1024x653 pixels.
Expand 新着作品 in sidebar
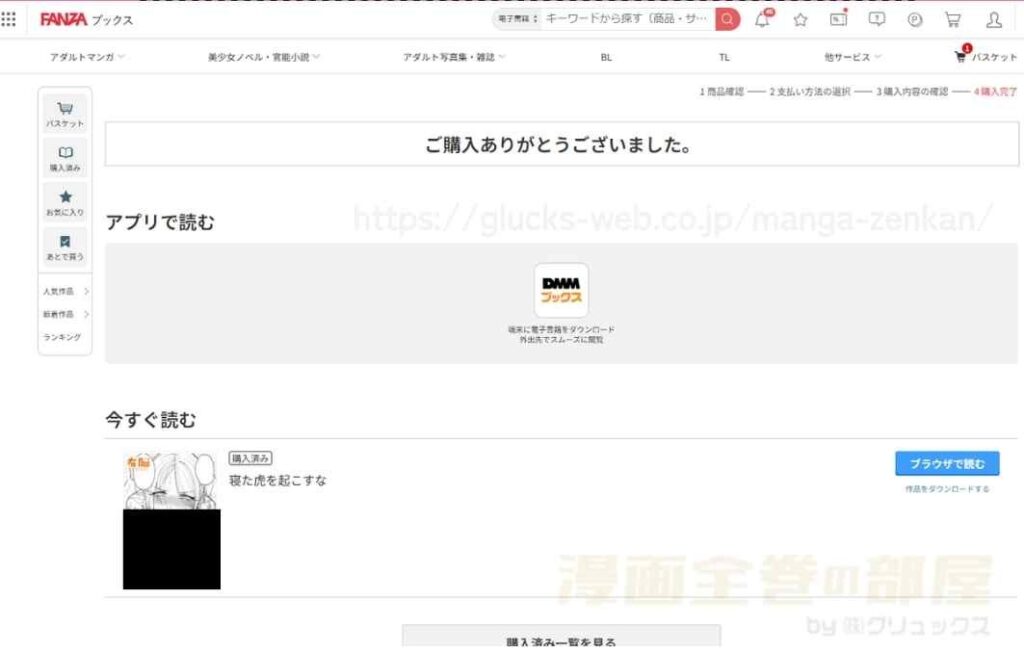[x=65, y=314]
